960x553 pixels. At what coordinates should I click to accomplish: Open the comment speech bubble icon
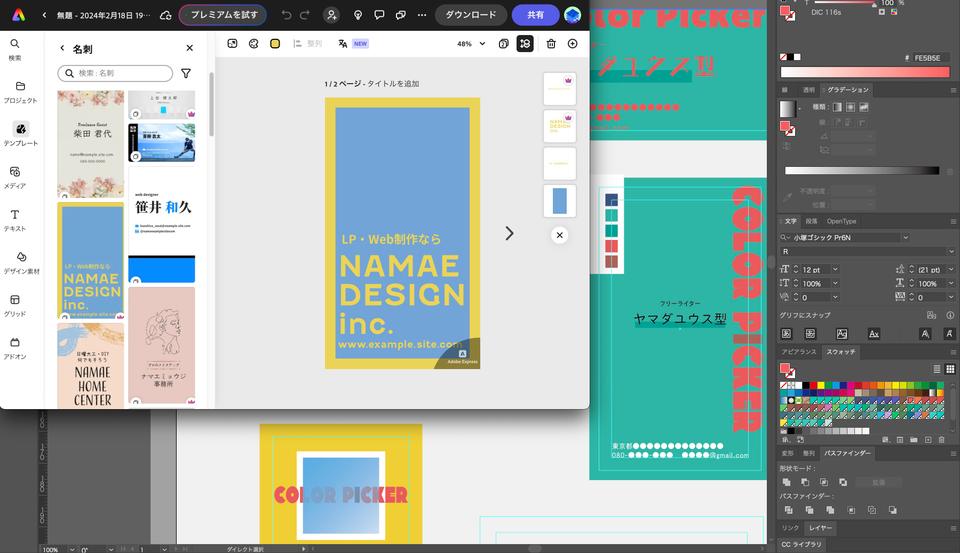click(379, 15)
